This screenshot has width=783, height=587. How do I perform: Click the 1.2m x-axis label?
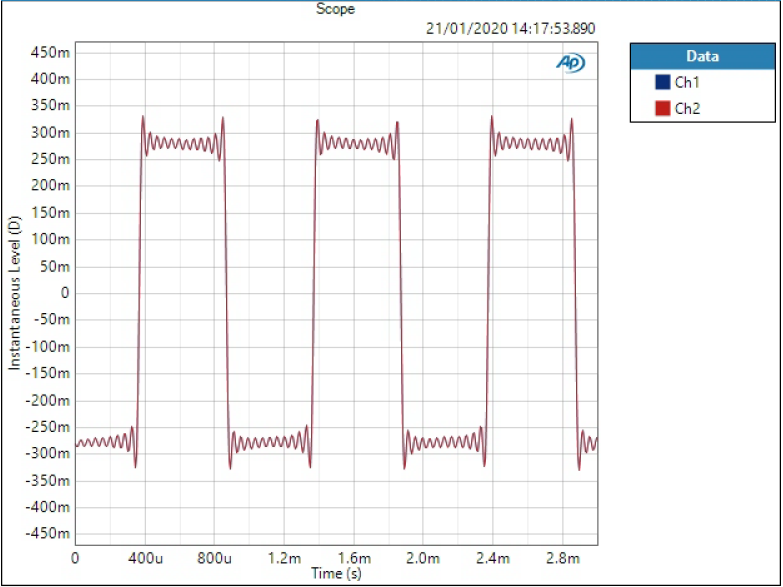pos(284,558)
